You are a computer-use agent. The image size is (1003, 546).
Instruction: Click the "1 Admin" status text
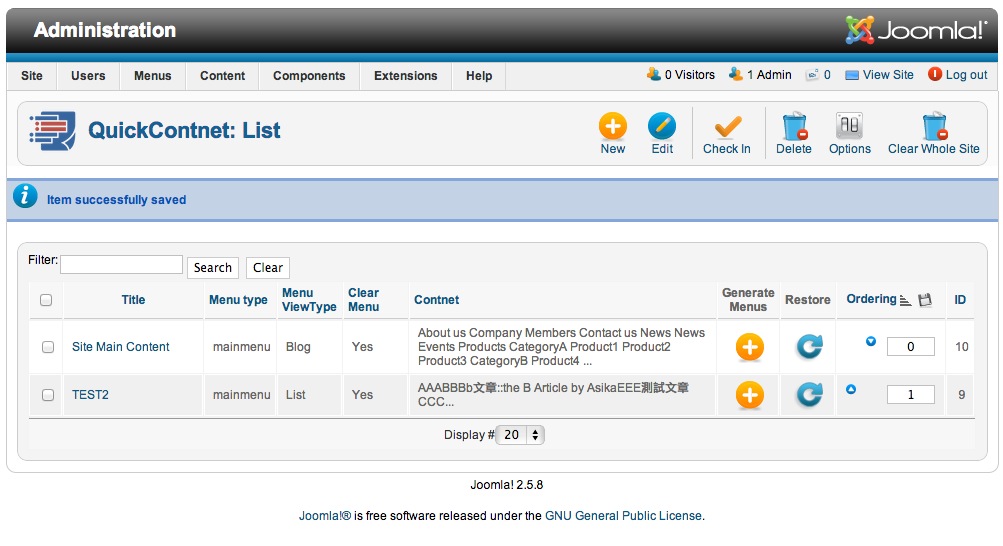coord(770,75)
